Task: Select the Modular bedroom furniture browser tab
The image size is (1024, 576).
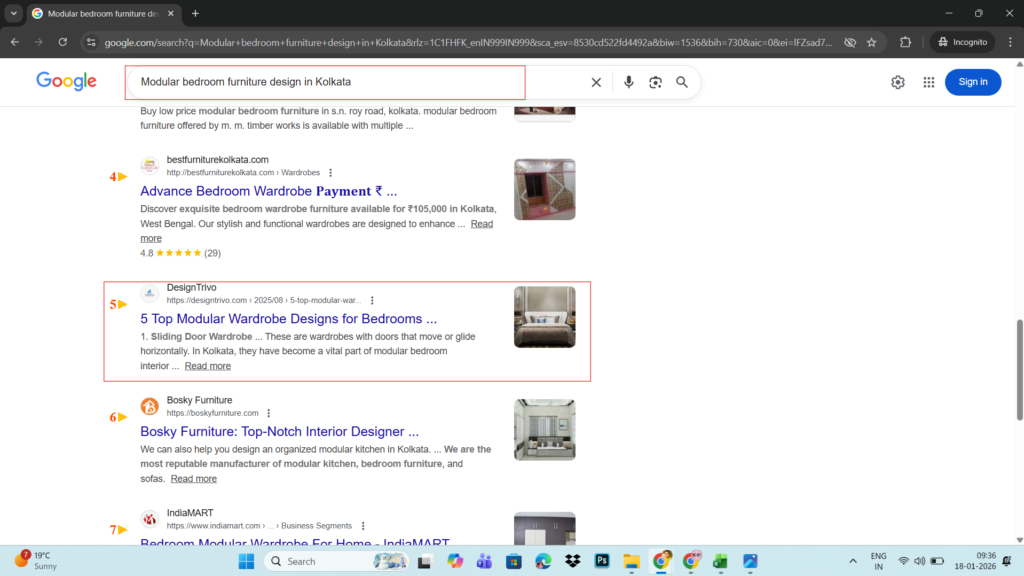Action: tap(95, 13)
